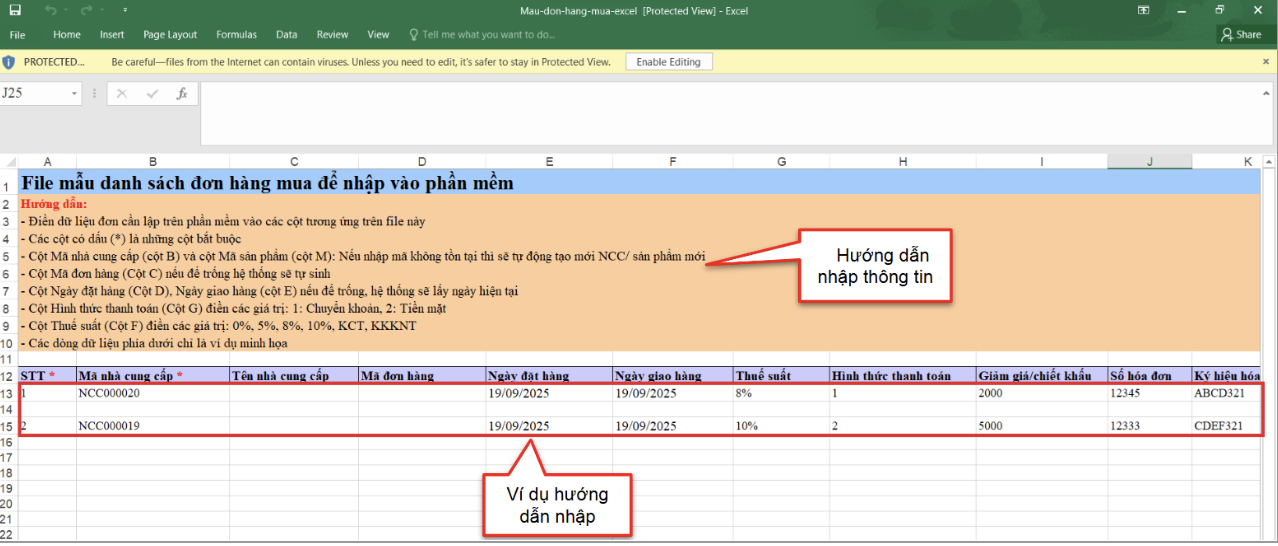Click the Protected View shield icon
Image resolution: width=1278 pixels, height=546 pixels.
(x=9, y=62)
